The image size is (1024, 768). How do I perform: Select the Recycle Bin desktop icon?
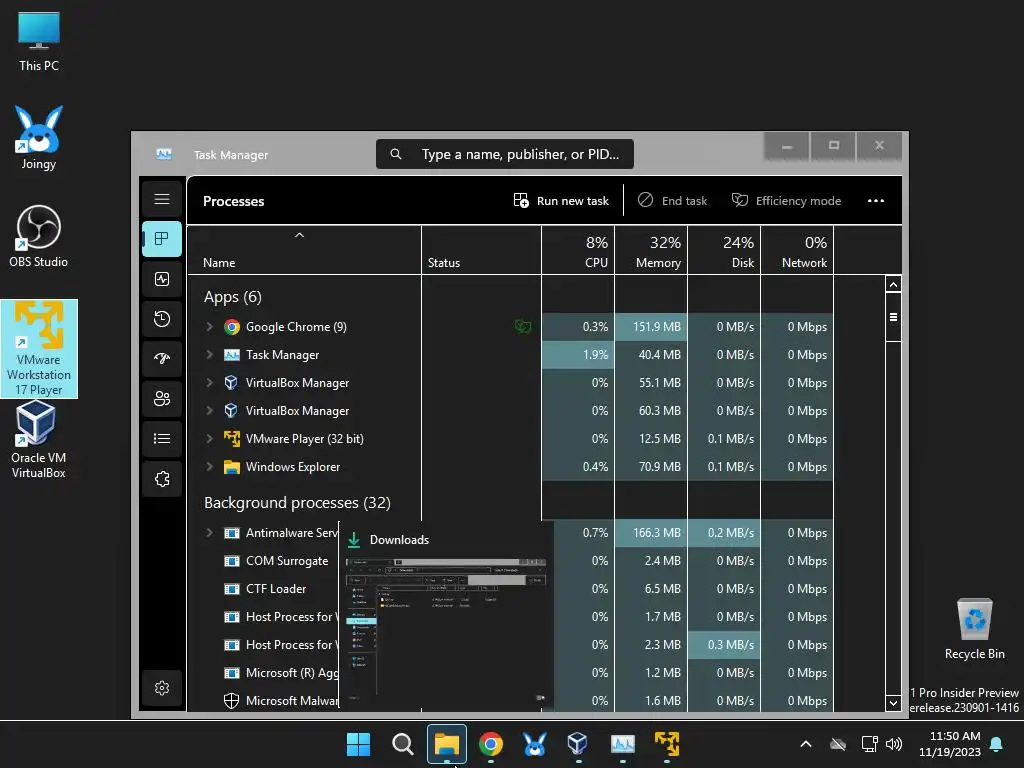pyautogui.click(x=974, y=629)
